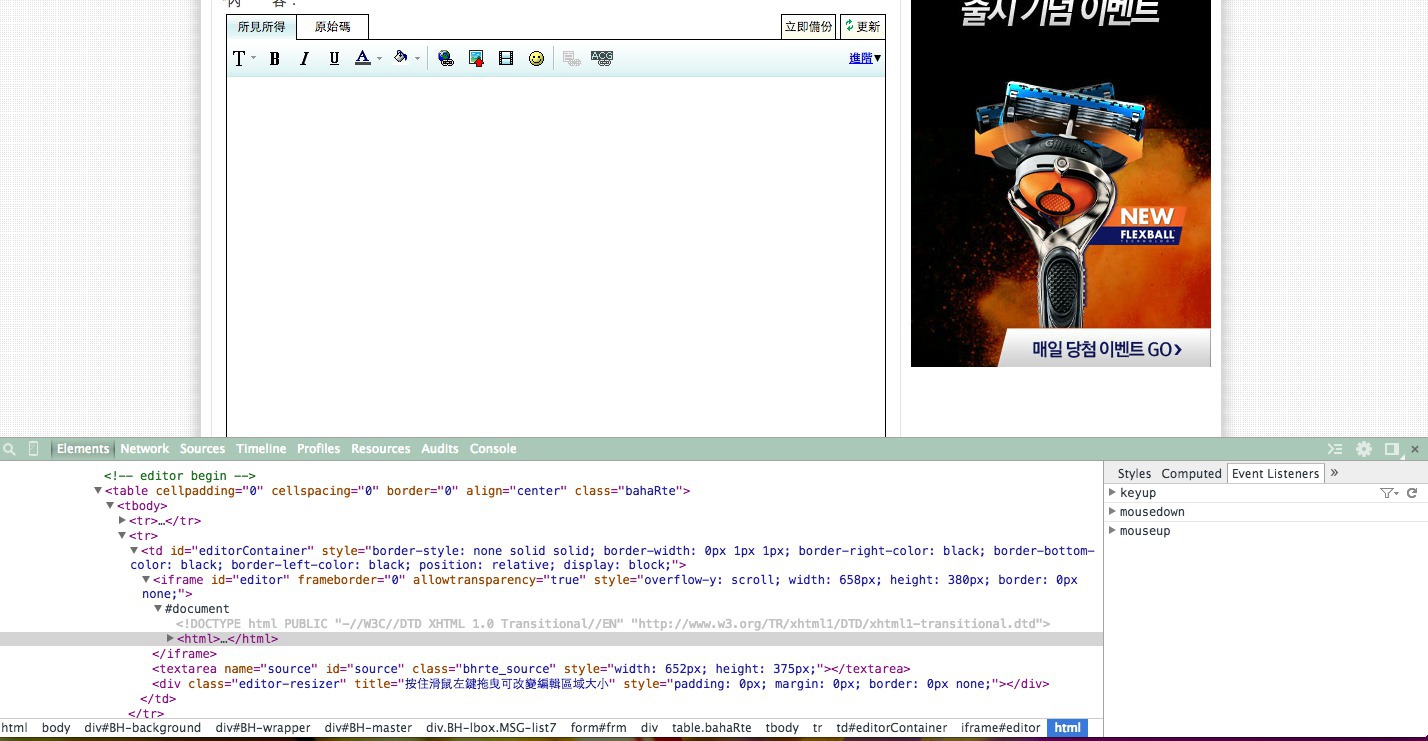Click the 立即備份 backup button
This screenshot has width=1428, height=741.
[x=808, y=27]
